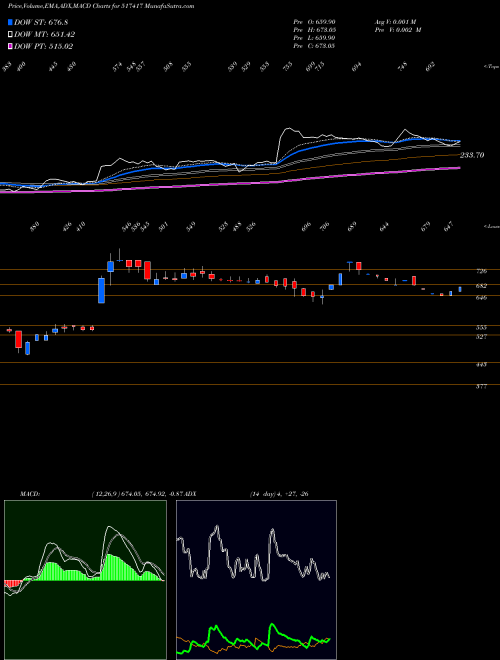The image size is (500, 660).
Task: Click the 527 price level label
Action: tap(481, 337)
